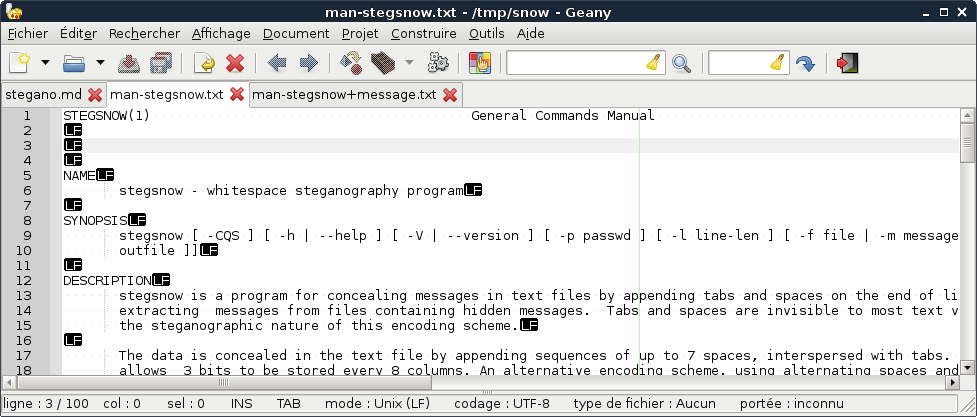The width and height of the screenshot is (977, 417).
Task: Switch to the stegano.md tab
Action: coord(43,95)
